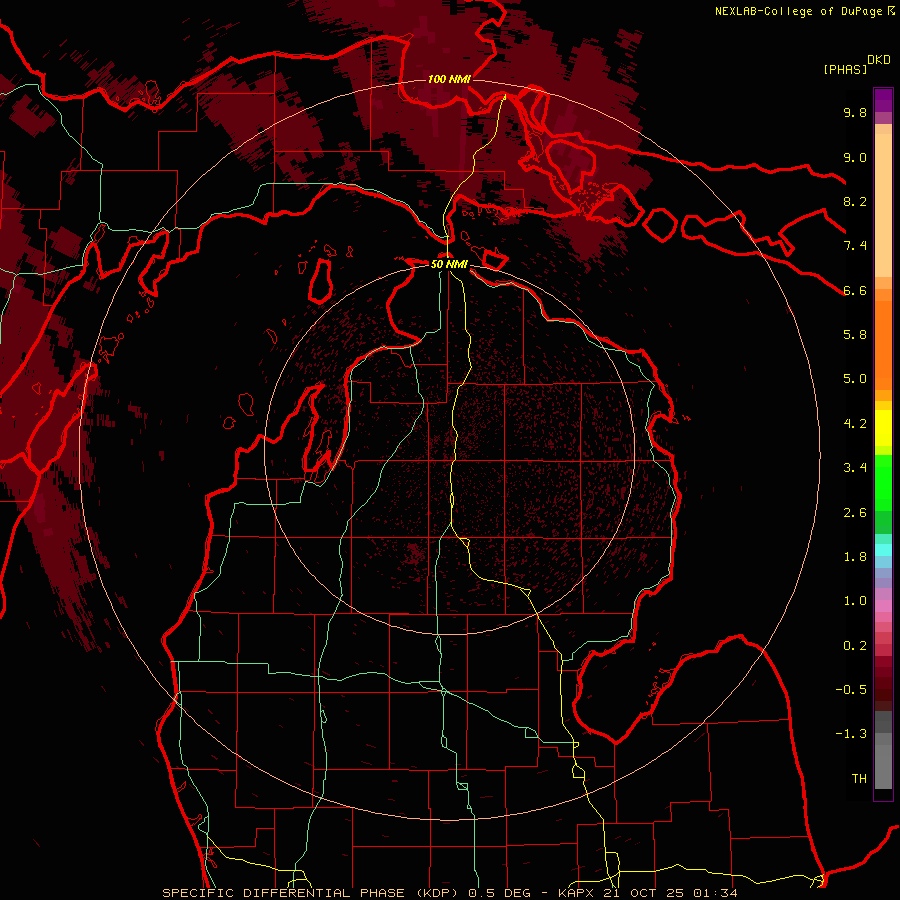Click the -1.3 legend value

coord(851,734)
